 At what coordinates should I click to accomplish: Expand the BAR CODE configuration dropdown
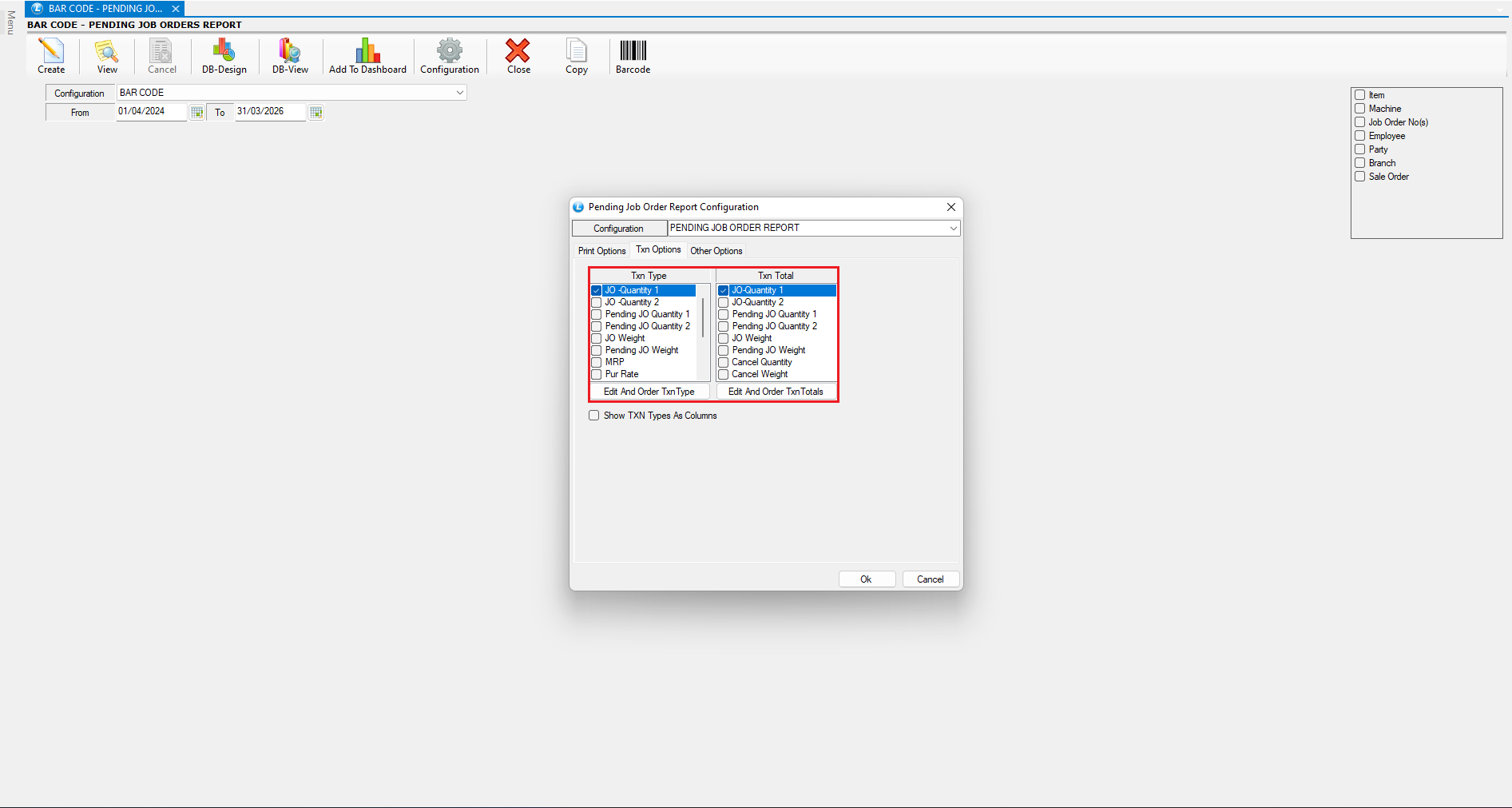[x=460, y=93]
